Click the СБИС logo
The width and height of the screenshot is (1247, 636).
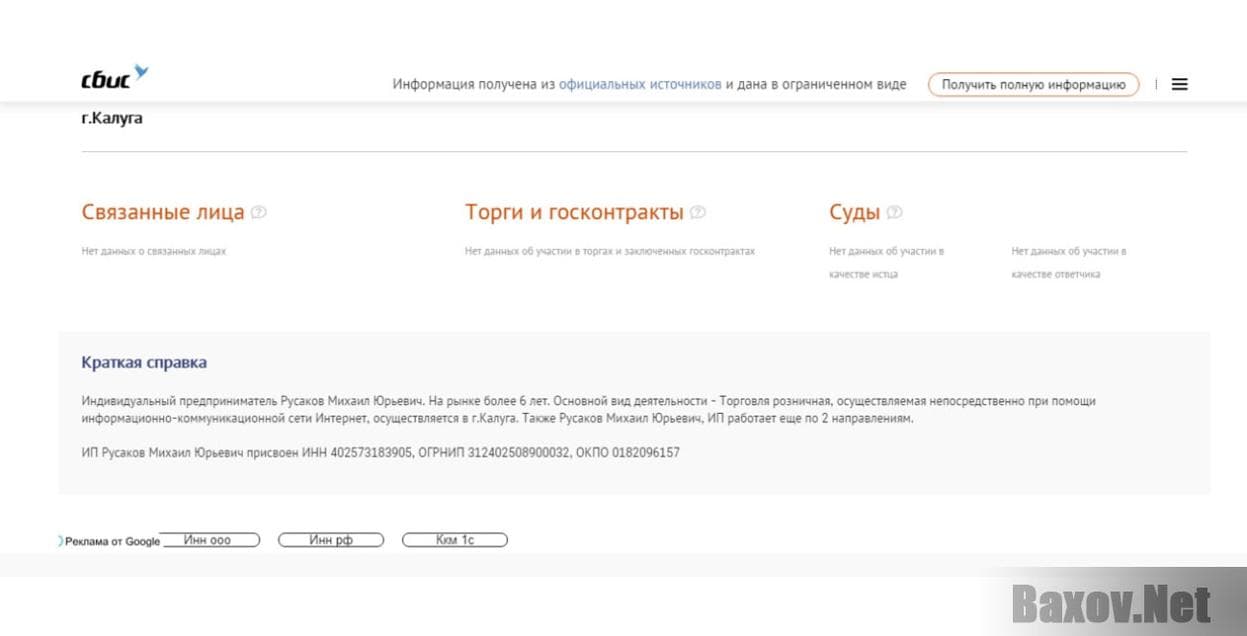(x=114, y=78)
